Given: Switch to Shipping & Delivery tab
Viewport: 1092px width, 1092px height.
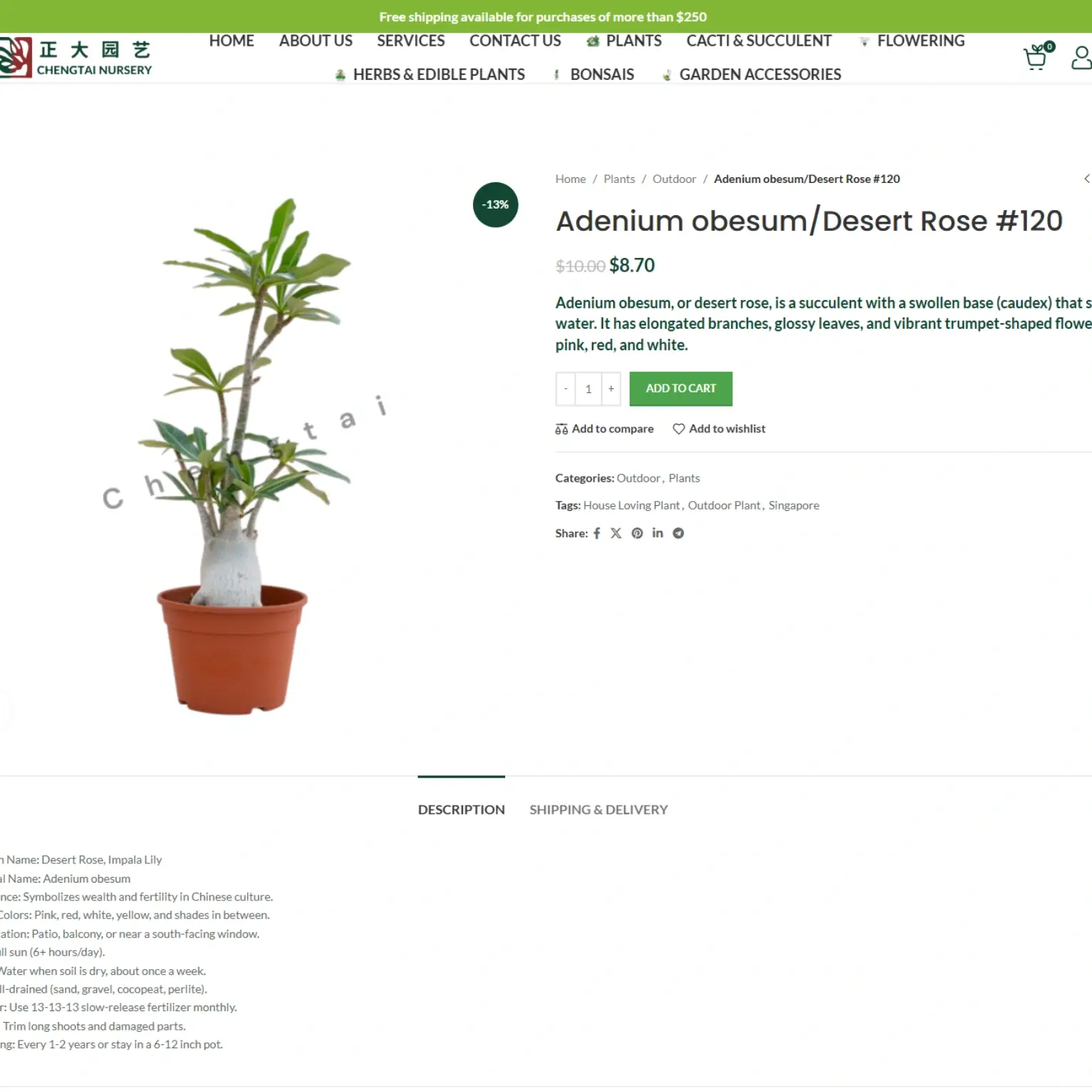Looking at the screenshot, I should point(598,810).
